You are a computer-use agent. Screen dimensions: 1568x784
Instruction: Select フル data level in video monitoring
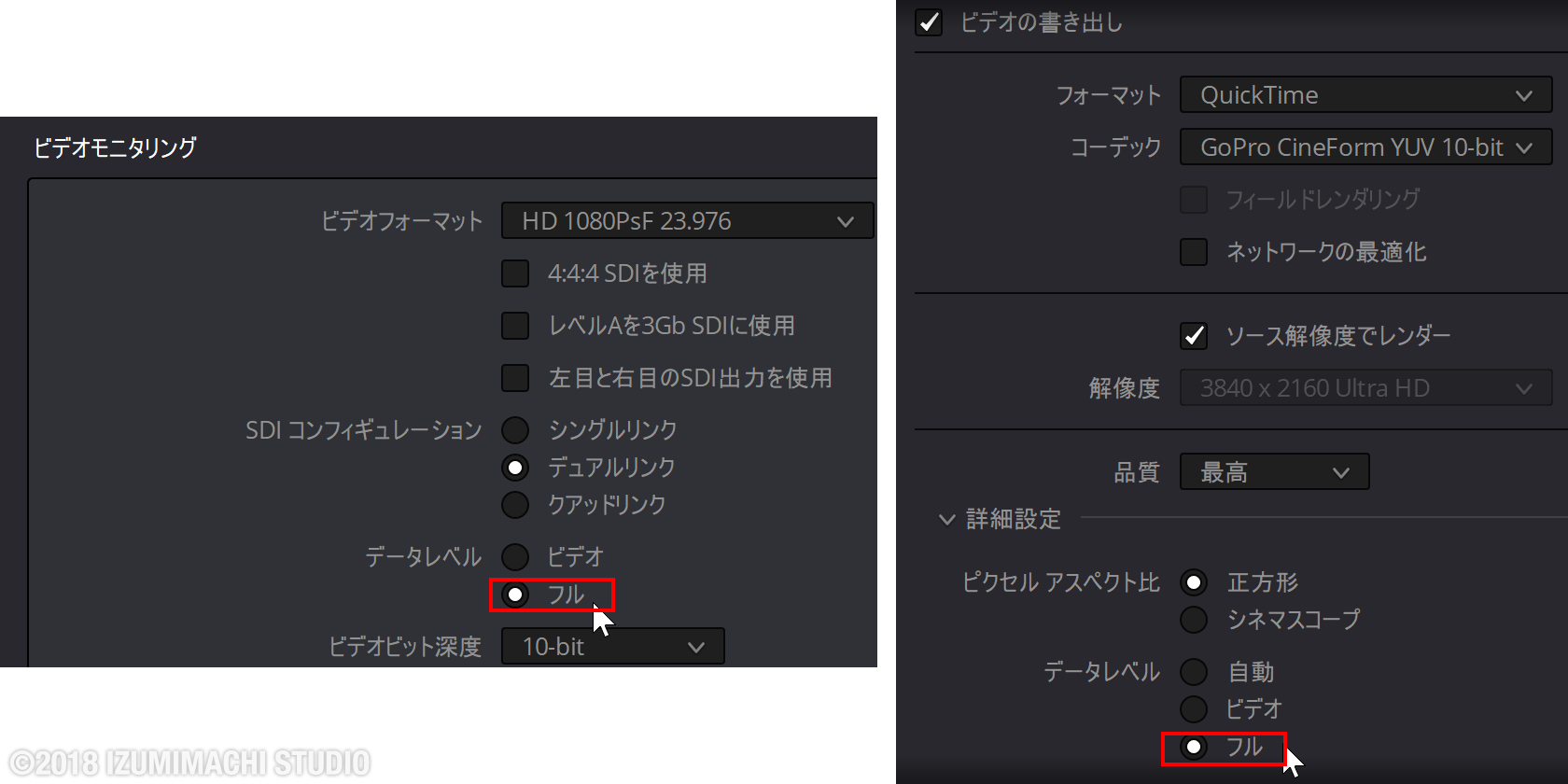(515, 595)
